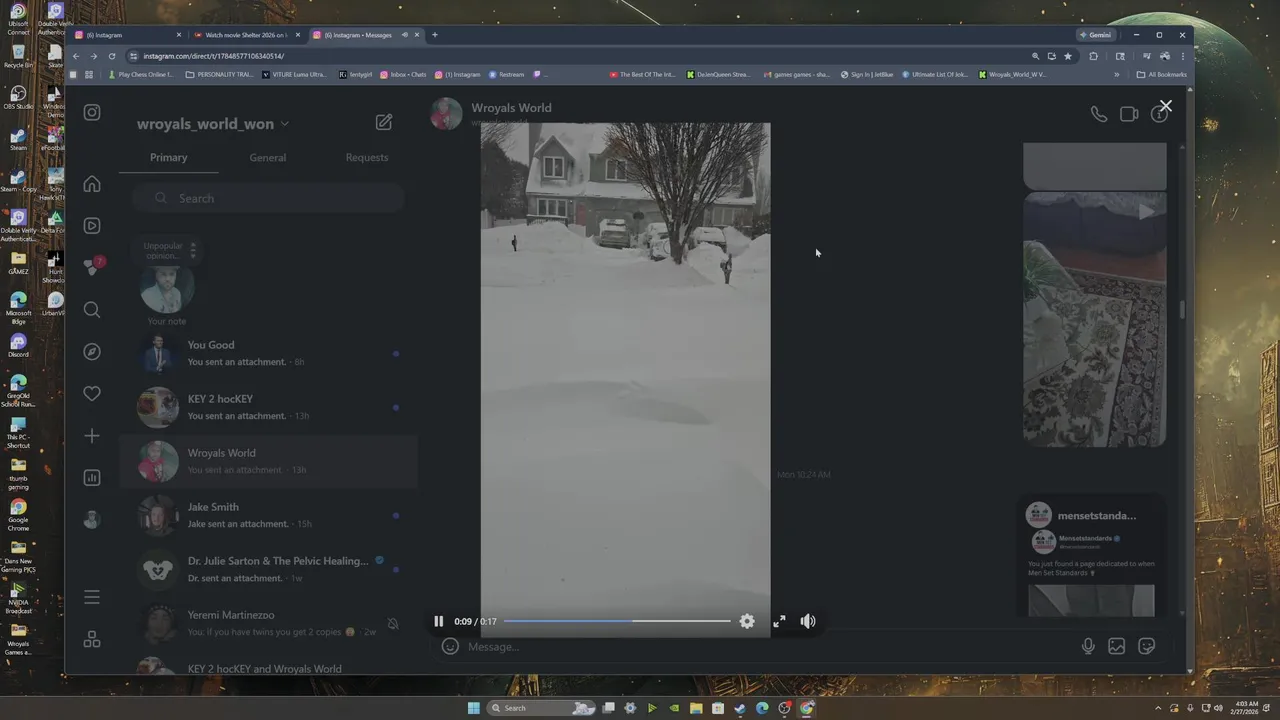Open Discord desktop shortcut
The image size is (1280, 720).
tap(18, 345)
